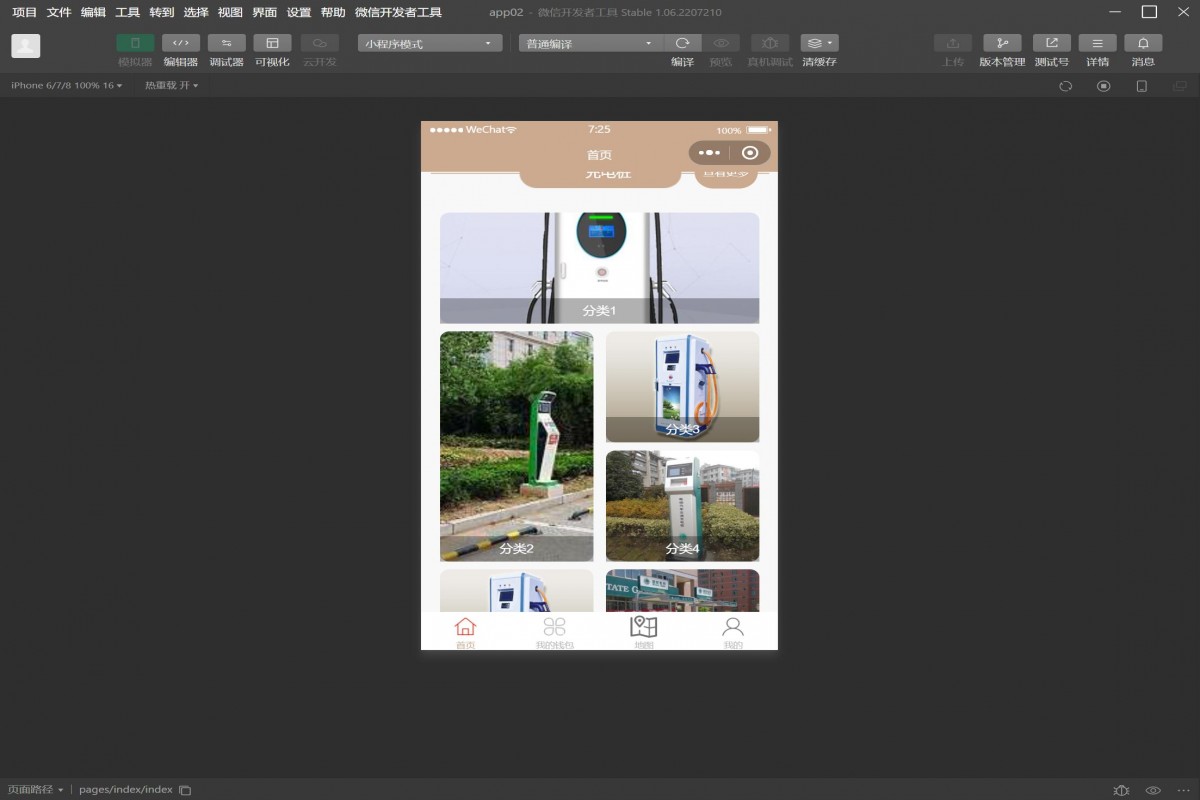Open the 工具 menu
The width and height of the screenshot is (1200, 800).
[127, 13]
